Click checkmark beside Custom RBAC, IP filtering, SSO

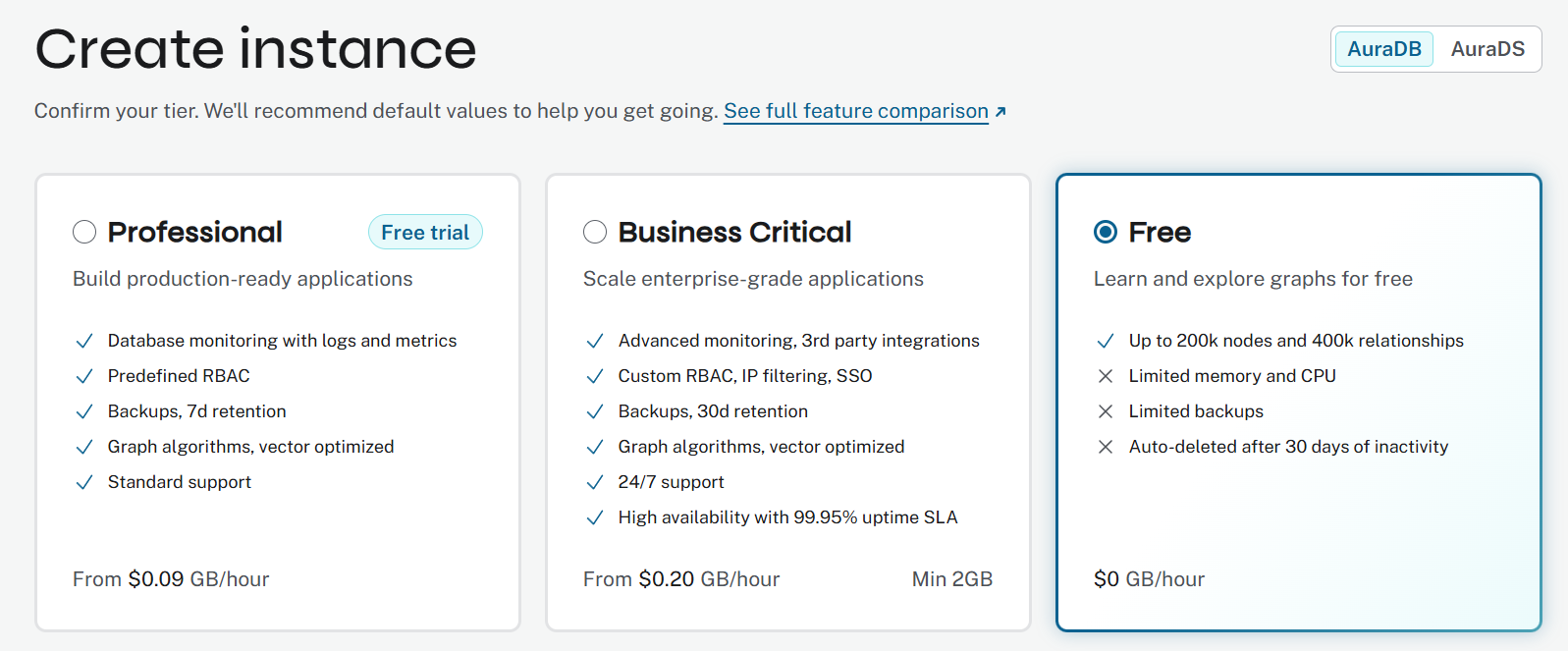click(595, 376)
